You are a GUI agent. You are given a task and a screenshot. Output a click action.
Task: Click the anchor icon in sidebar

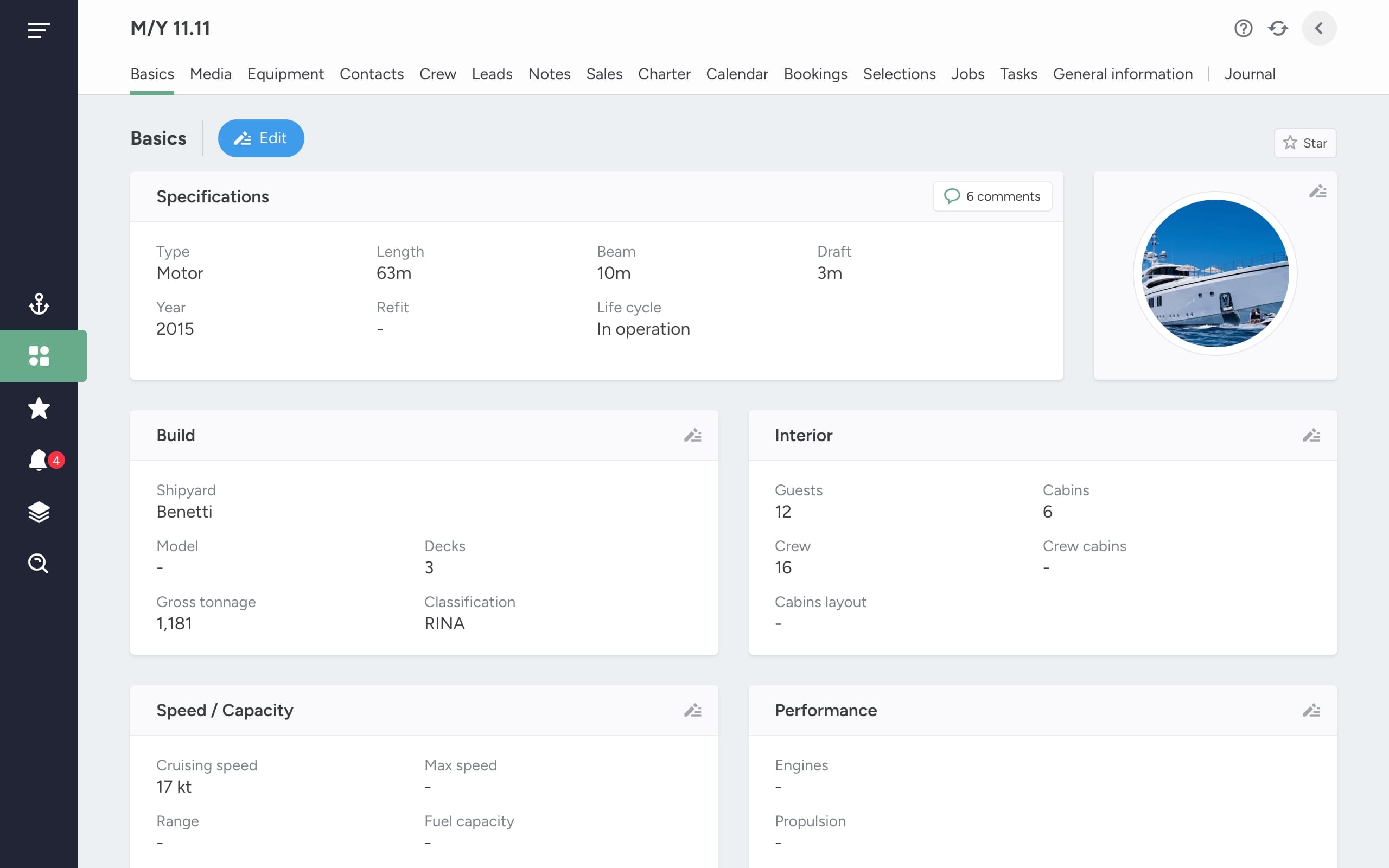click(x=39, y=304)
